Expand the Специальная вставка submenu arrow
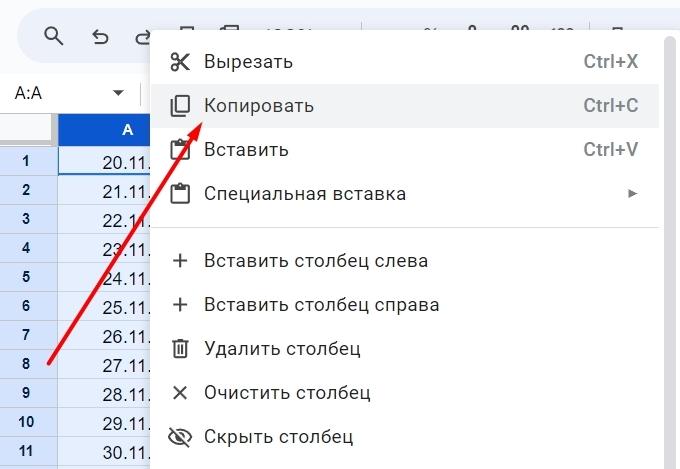Viewport: 680px width, 469px height. (x=632, y=194)
